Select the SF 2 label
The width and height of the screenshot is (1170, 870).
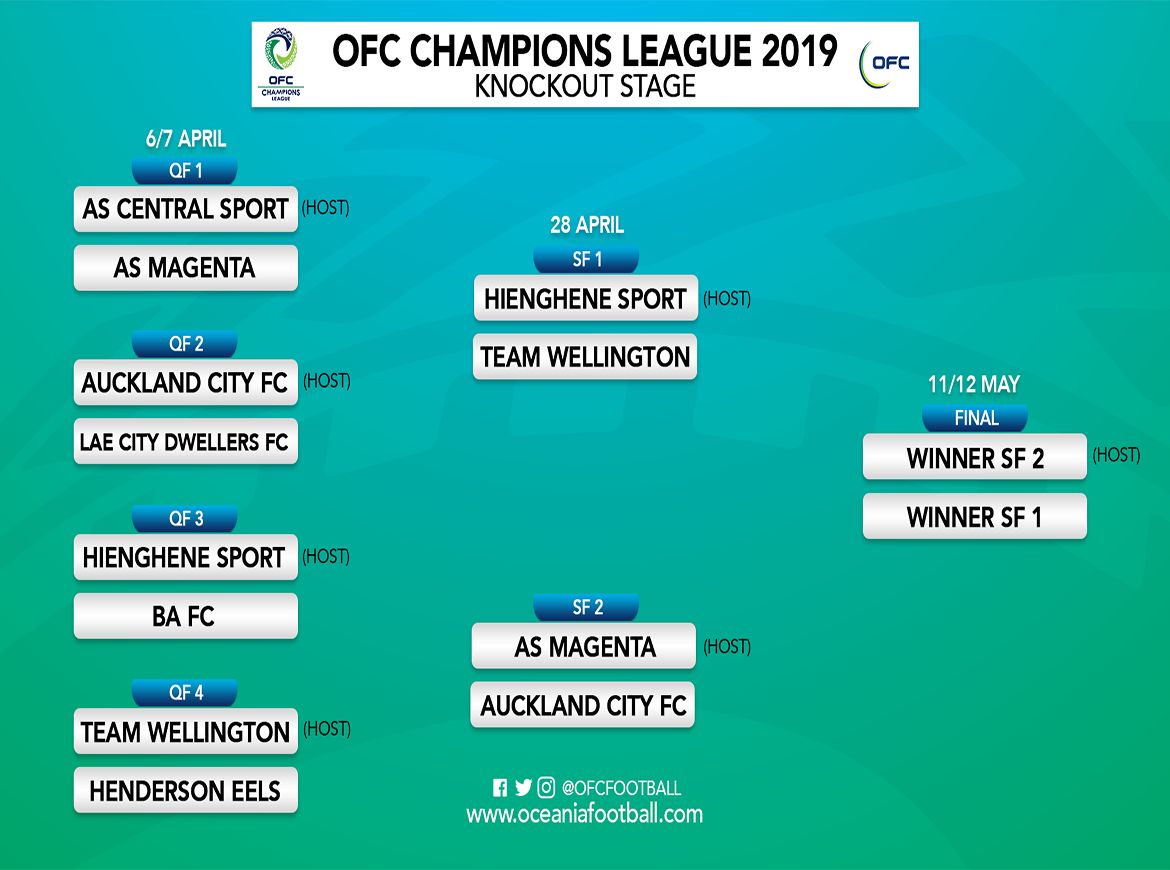click(586, 607)
